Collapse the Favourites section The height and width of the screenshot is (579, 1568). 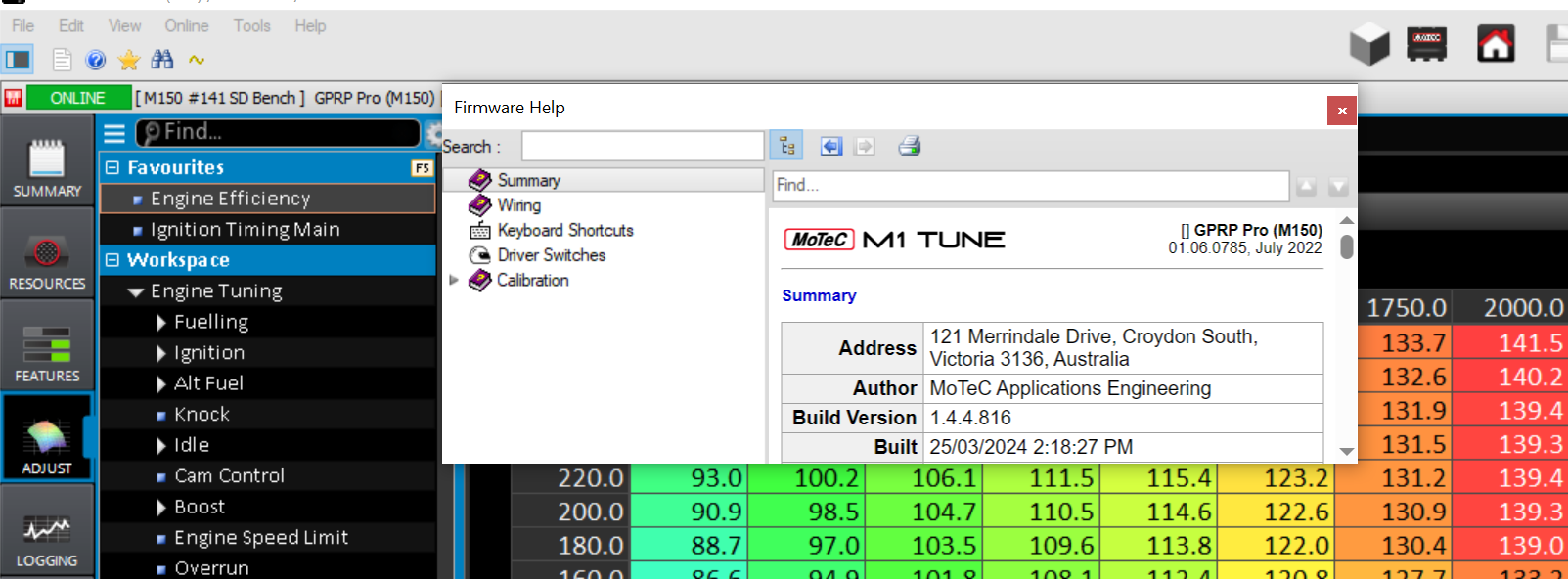coord(112,167)
